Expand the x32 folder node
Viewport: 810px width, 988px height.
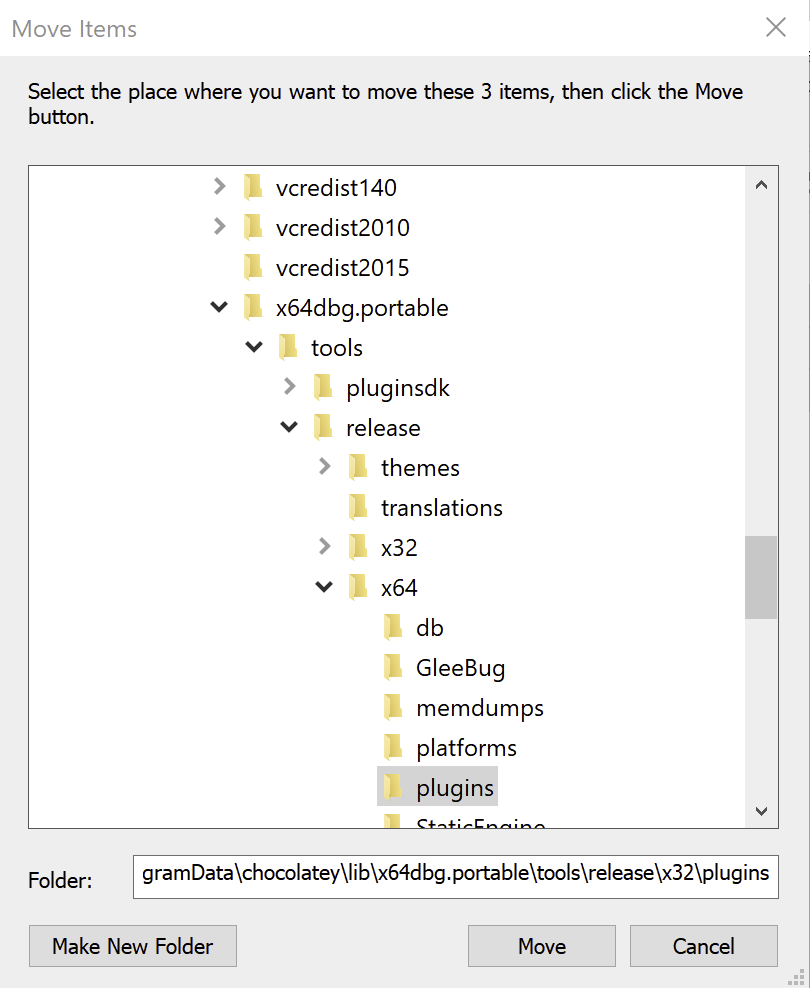(x=324, y=547)
